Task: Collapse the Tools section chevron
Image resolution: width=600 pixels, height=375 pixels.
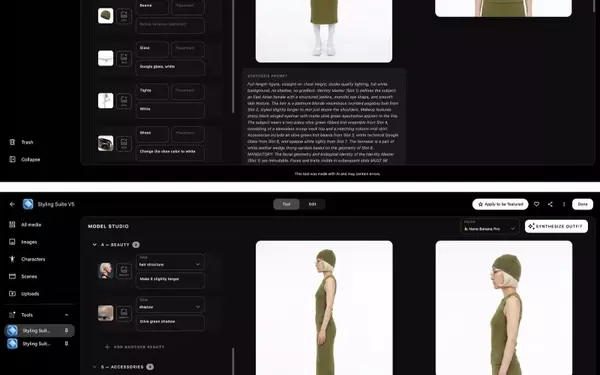Action: [67, 315]
